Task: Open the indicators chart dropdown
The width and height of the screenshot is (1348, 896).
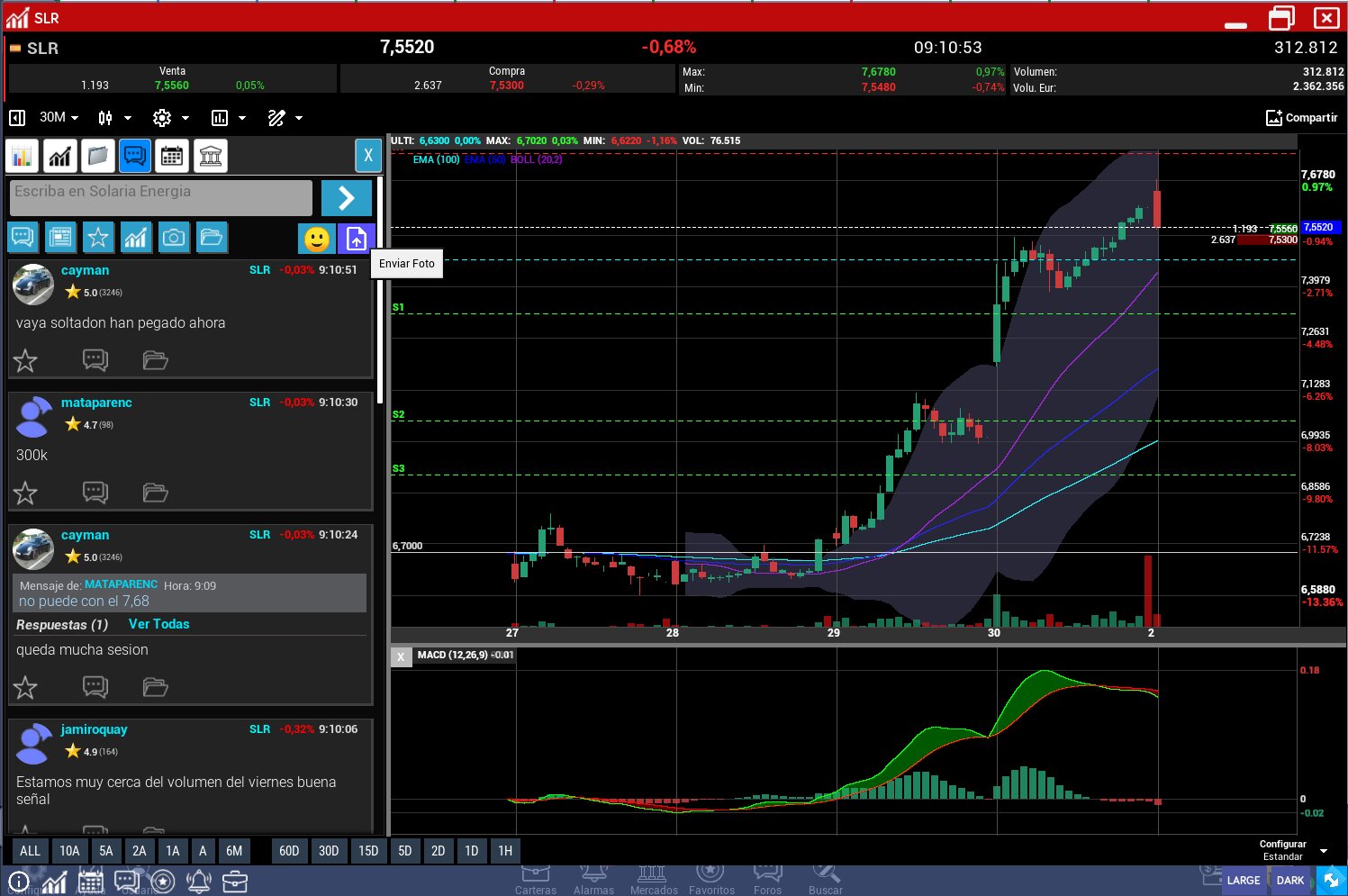Action: [x=228, y=118]
